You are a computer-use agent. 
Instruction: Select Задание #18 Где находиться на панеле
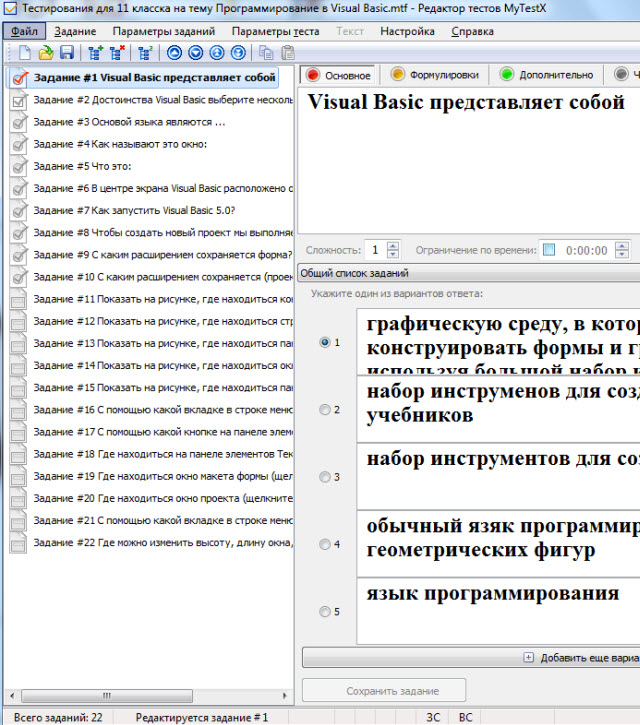pos(163,455)
